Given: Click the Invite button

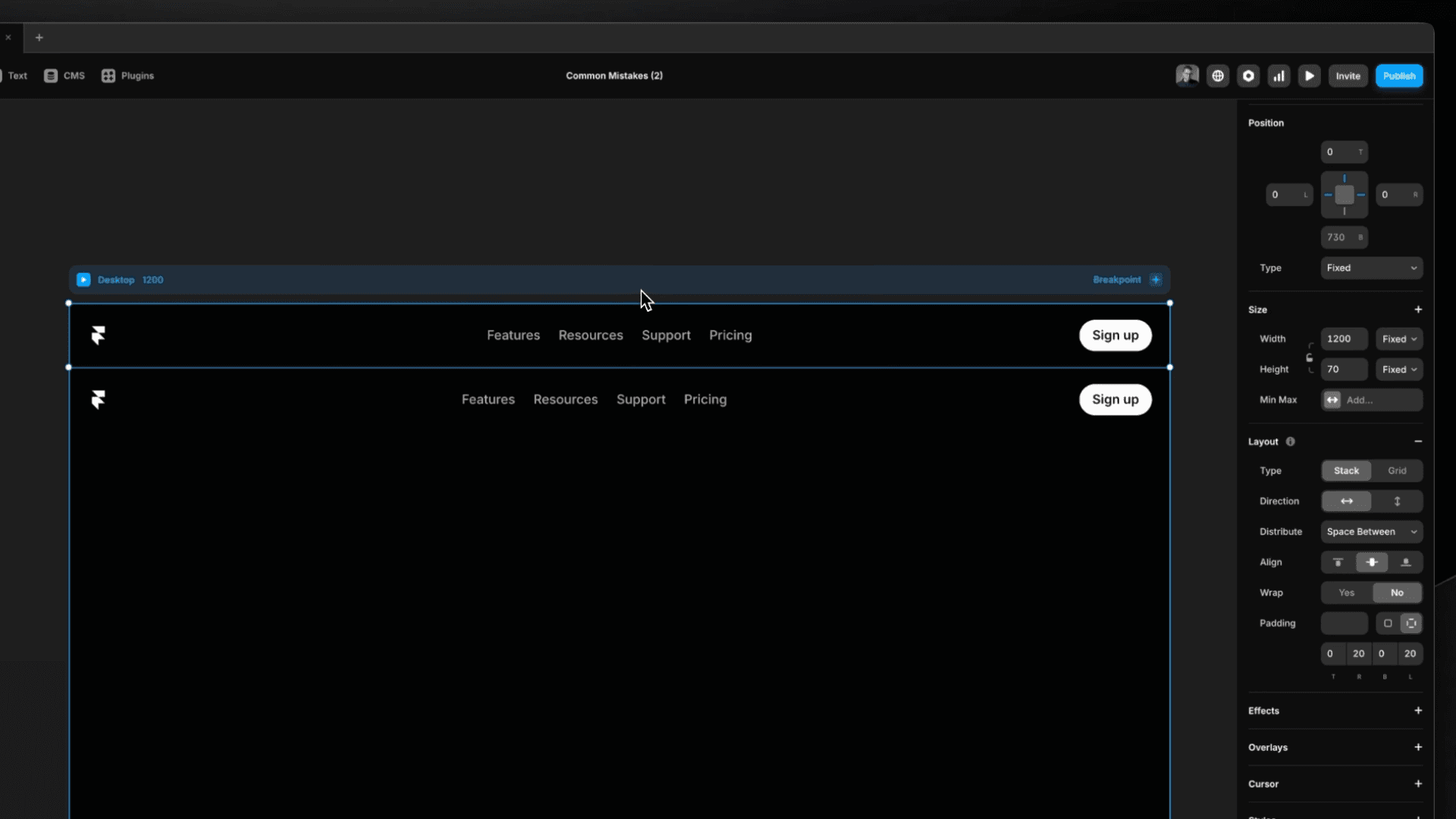Looking at the screenshot, I should point(1348,76).
